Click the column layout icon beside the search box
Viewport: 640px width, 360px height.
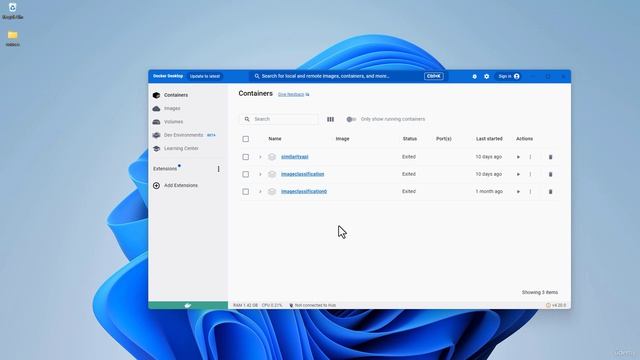click(330, 119)
